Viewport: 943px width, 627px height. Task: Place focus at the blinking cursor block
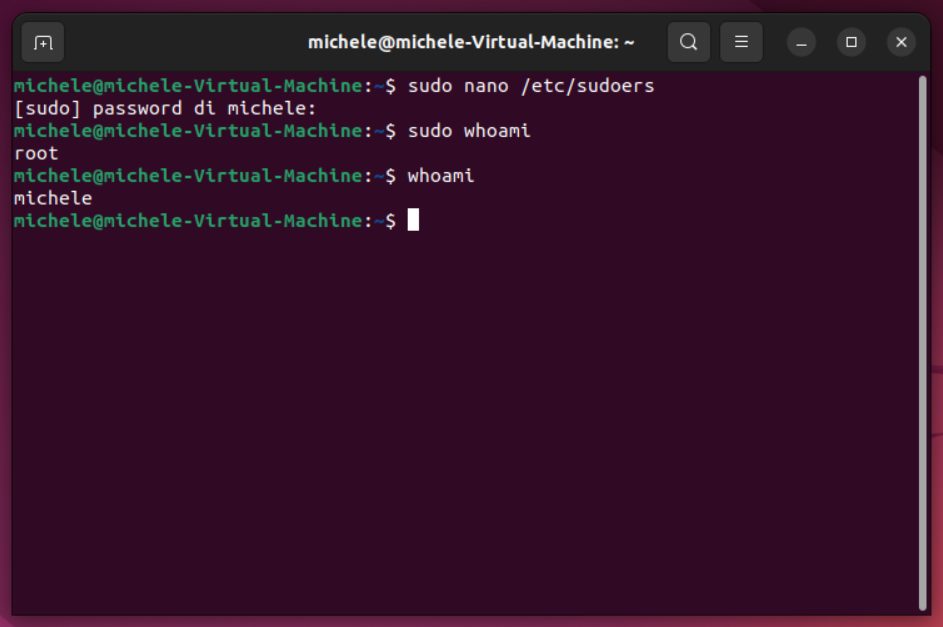click(413, 220)
